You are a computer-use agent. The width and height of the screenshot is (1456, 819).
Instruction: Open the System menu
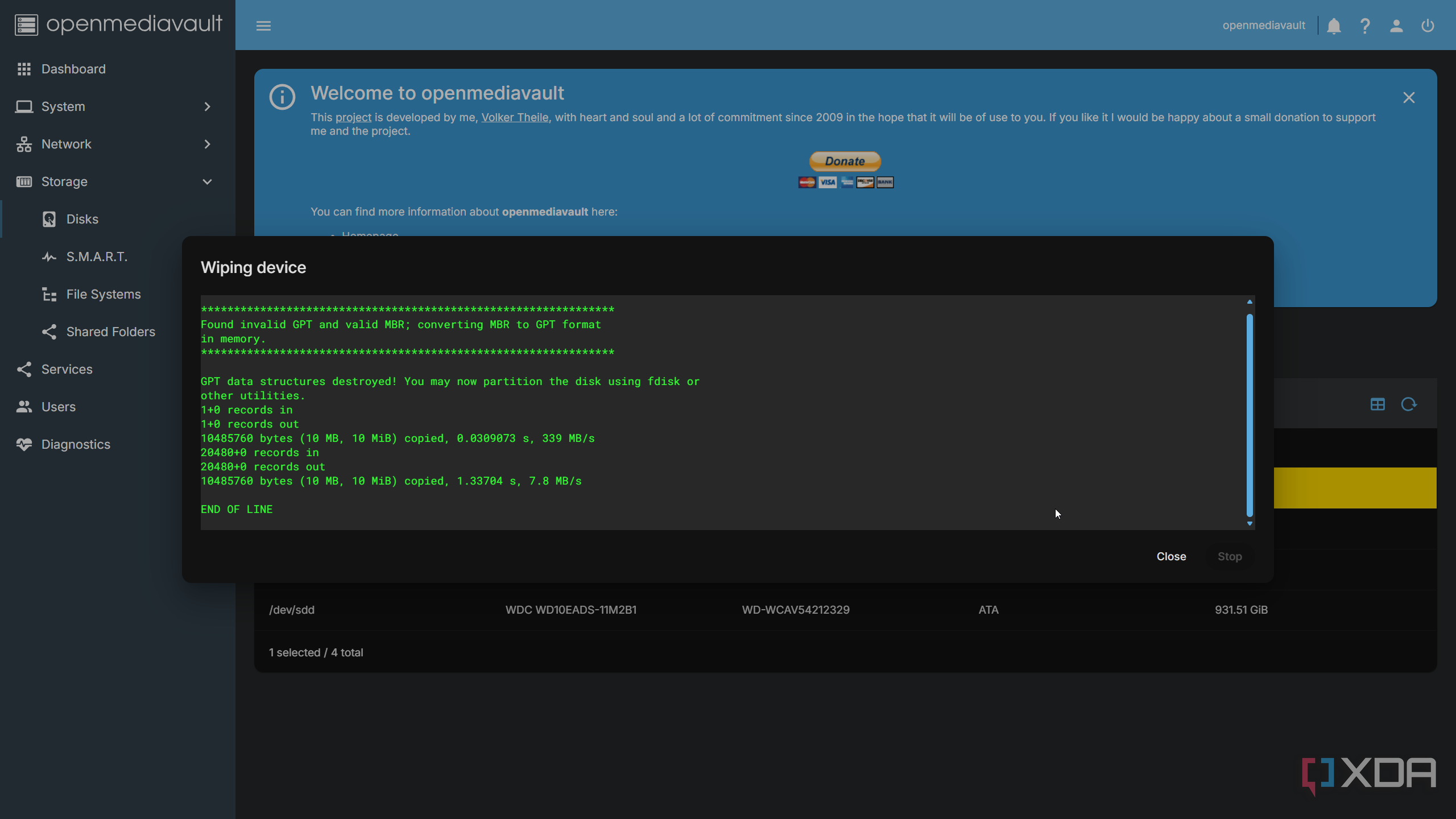point(118,106)
